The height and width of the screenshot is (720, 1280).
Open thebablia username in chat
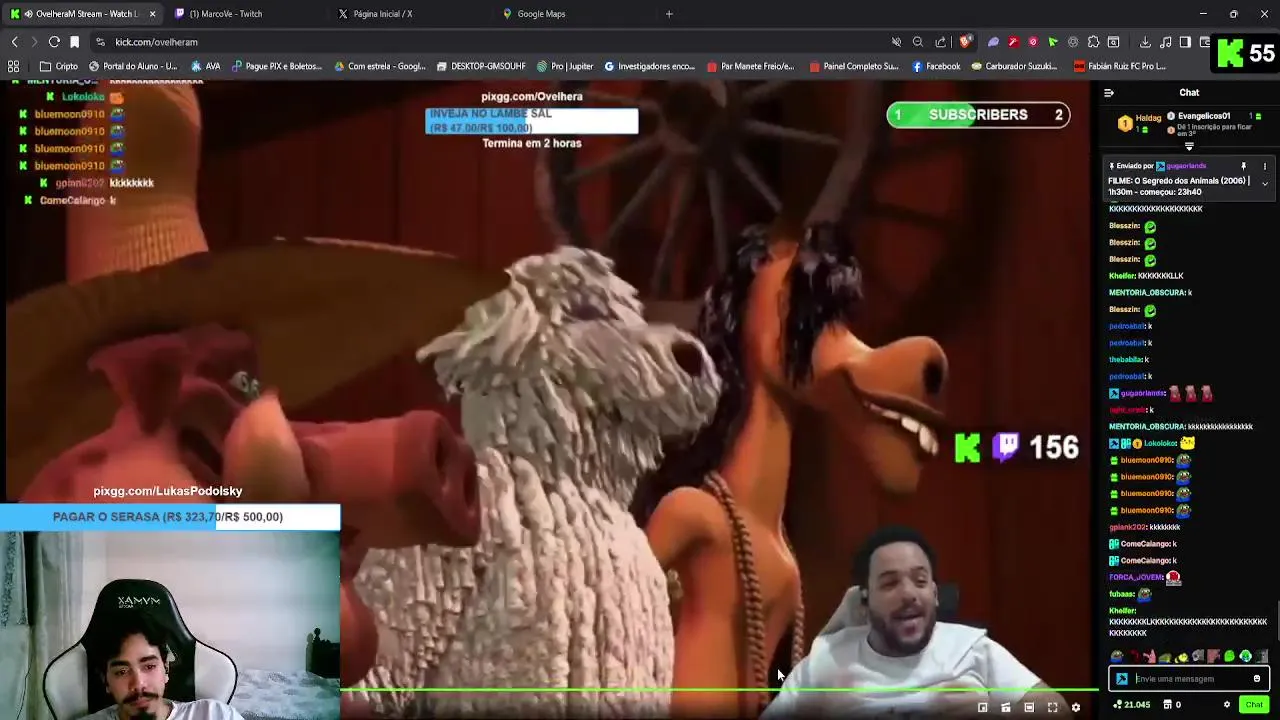coord(1126,359)
